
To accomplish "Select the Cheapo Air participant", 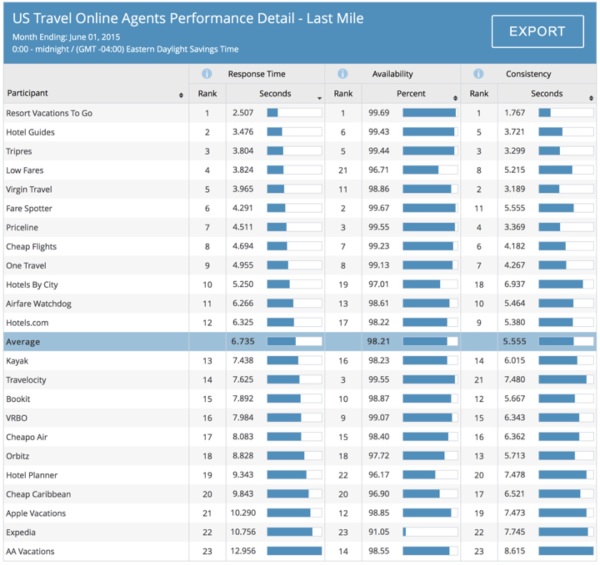I will tap(26, 437).
